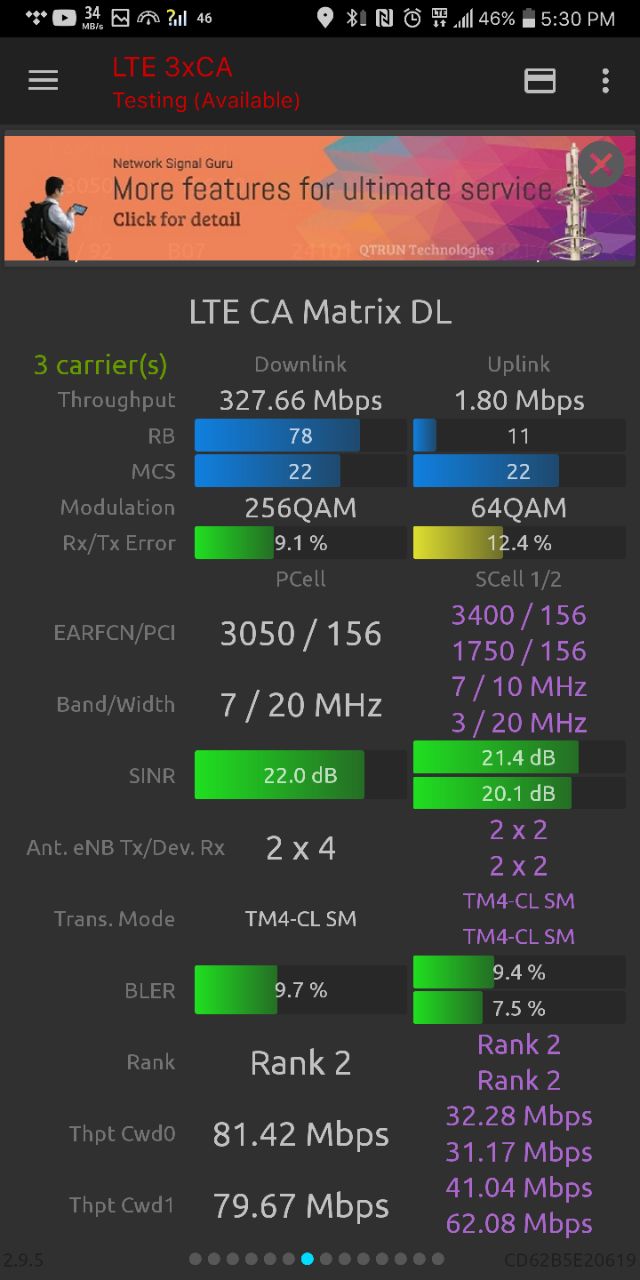The image size is (640, 1280).
Task: Tap the PCell BLER 9.7 % bar
Action: pyautogui.click(x=300, y=990)
